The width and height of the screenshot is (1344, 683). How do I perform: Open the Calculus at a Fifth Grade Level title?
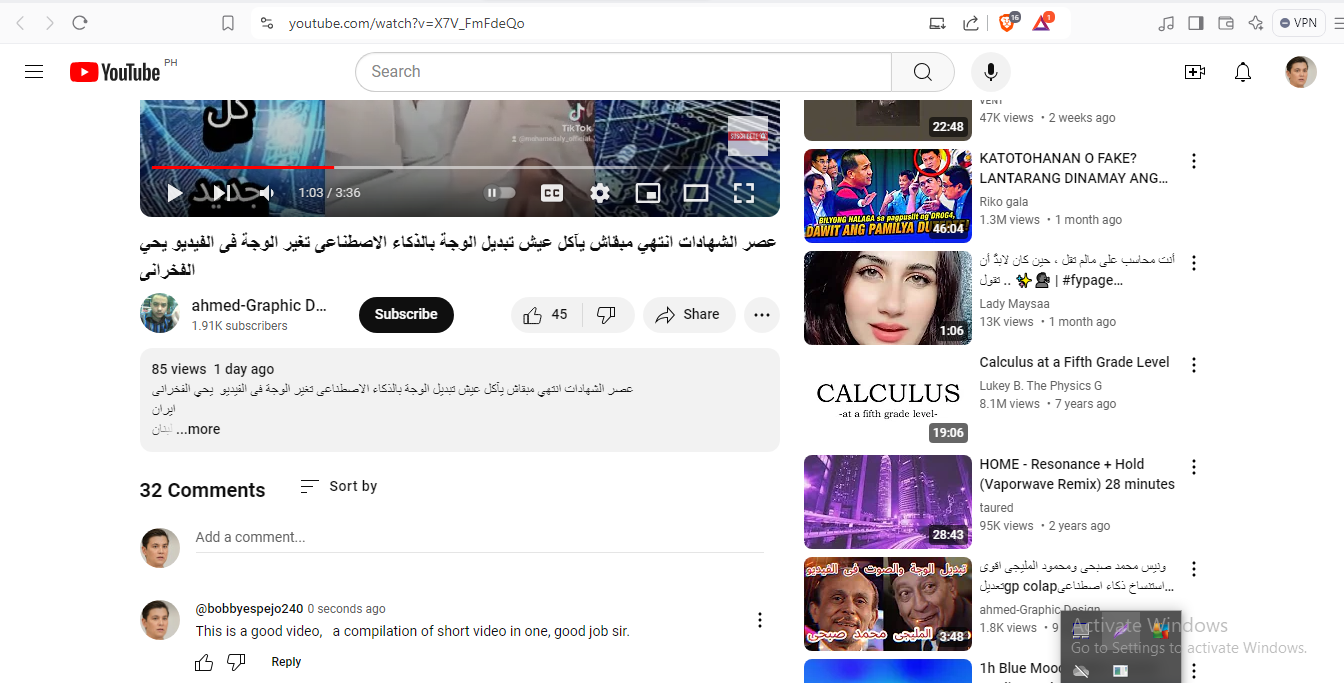click(x=1074, y=362)
